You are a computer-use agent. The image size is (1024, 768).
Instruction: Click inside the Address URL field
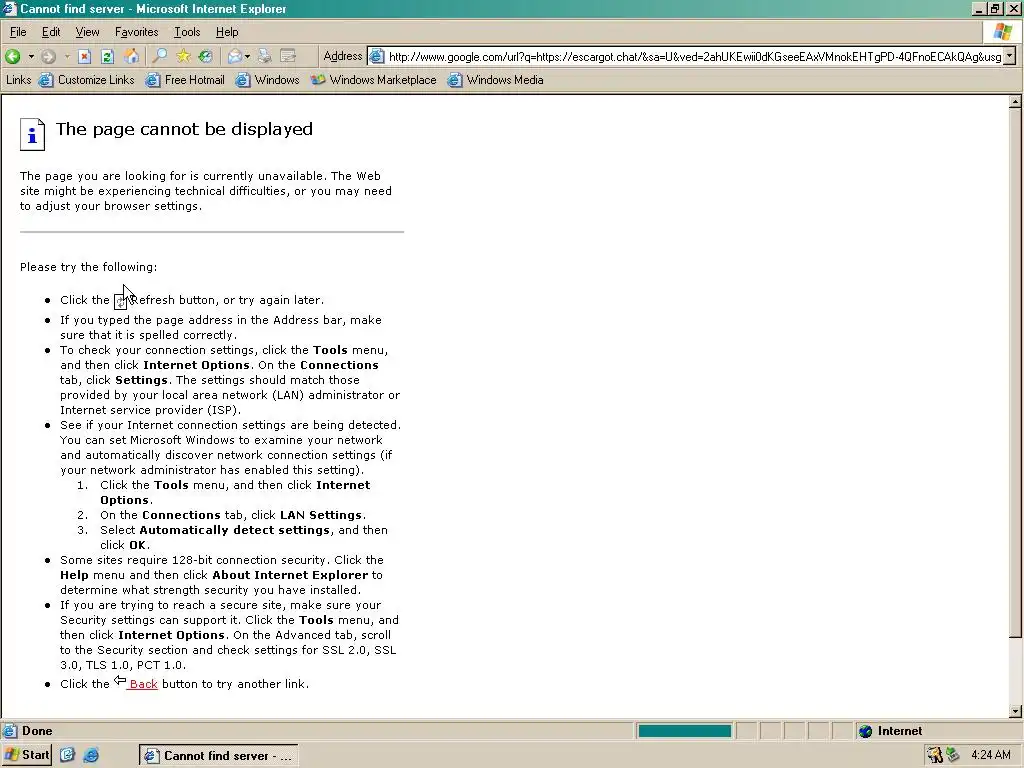[x=694, y=57]
